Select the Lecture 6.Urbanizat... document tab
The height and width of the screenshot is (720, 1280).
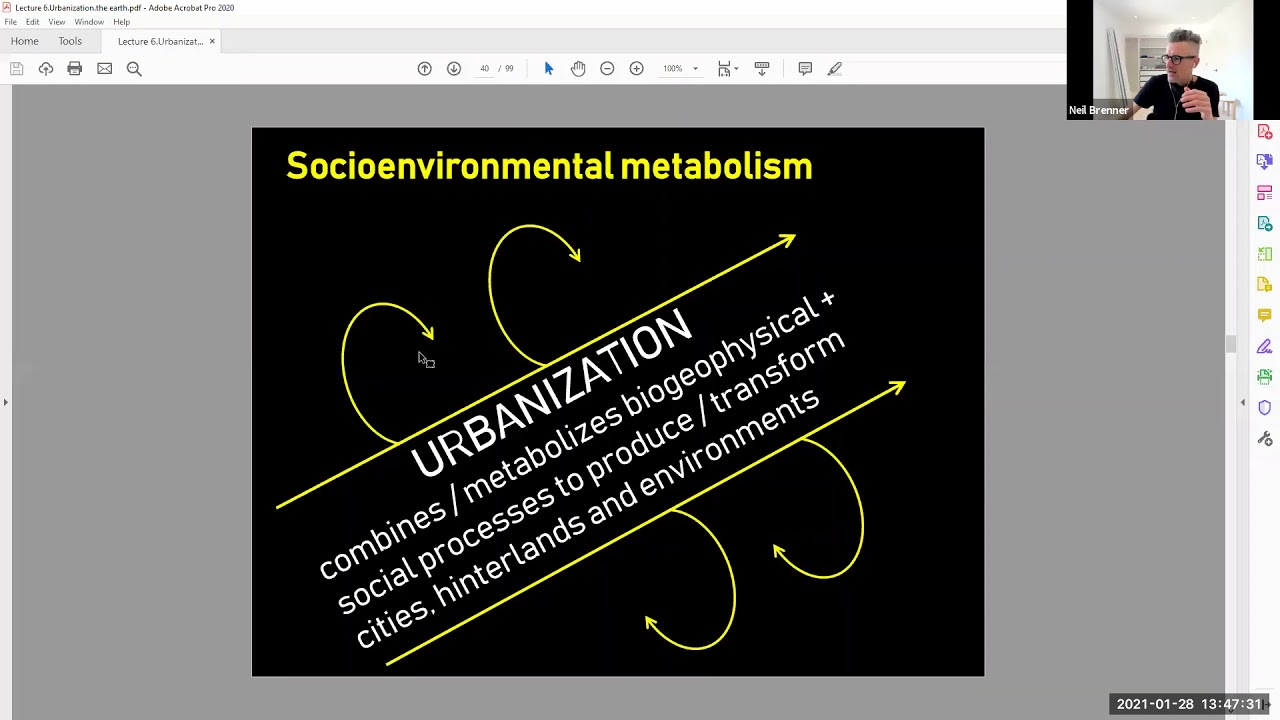click(x=160, y=41)
